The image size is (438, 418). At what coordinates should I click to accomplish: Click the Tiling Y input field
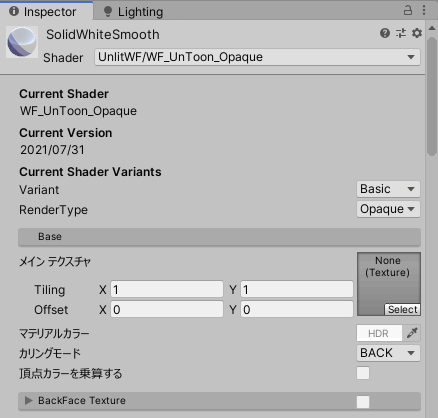297,289
